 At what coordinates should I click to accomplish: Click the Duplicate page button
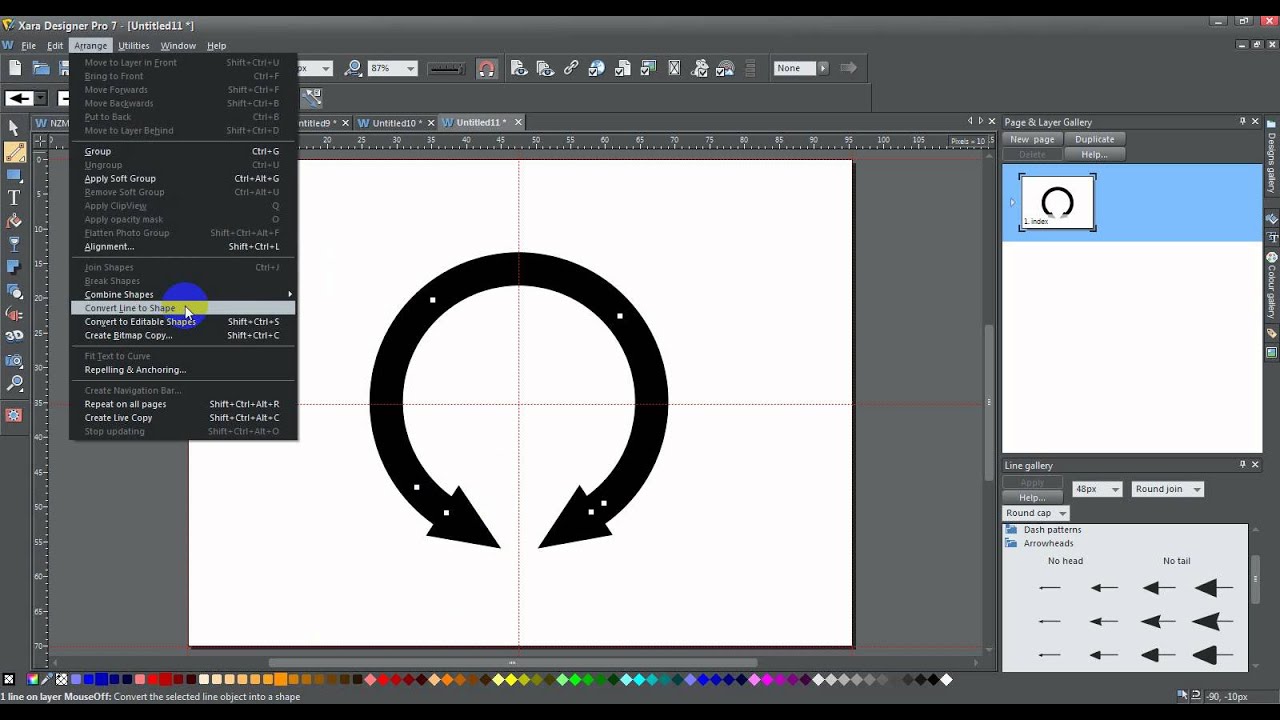(1094, 139)
